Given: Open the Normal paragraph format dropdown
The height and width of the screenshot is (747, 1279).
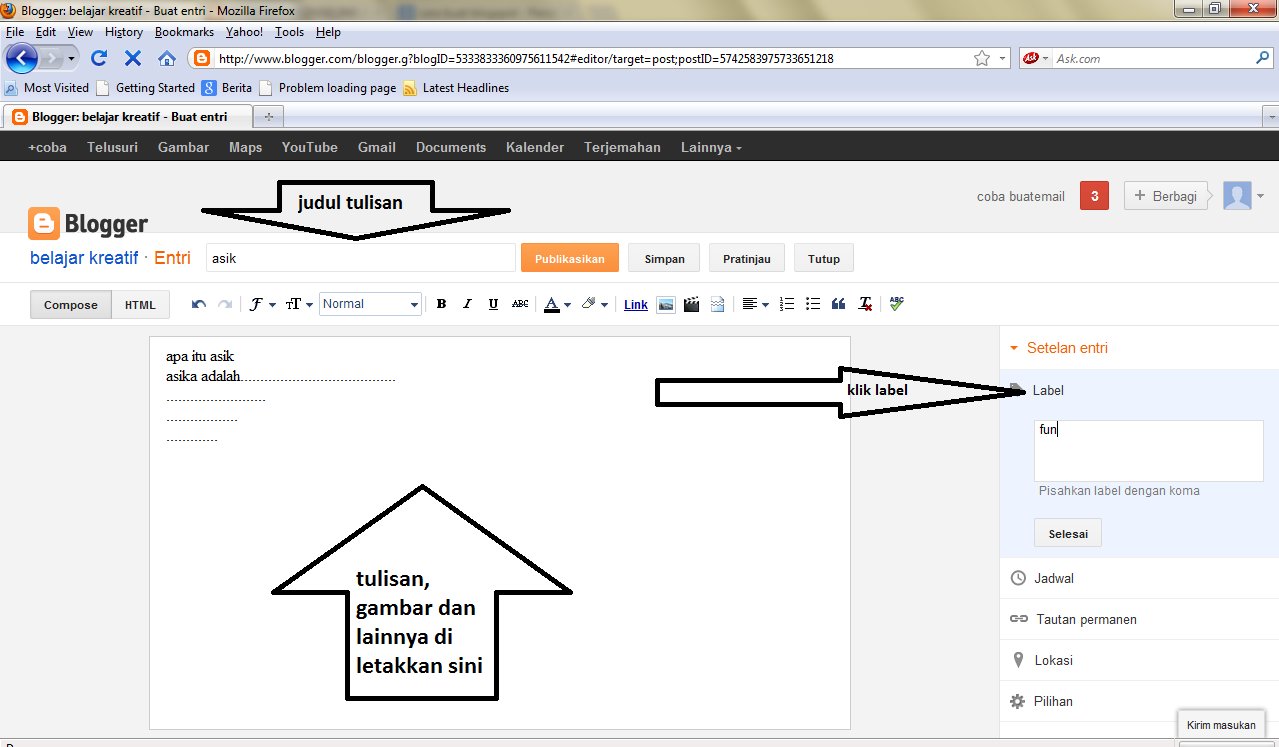Looking at the screenshot, I should pos(371,304).
